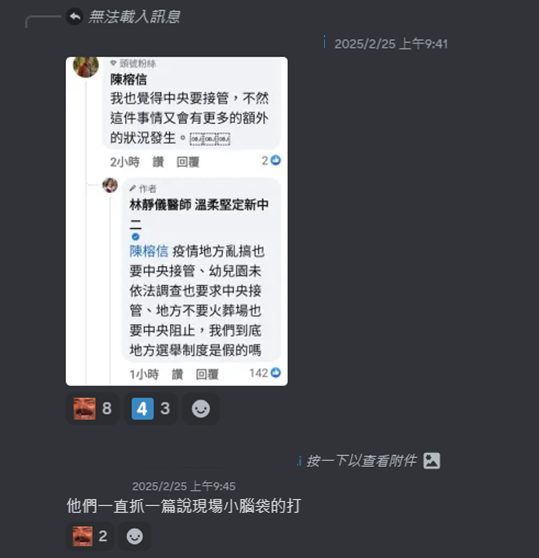Add a reaction to the bottom message

[x=134, y=536]
